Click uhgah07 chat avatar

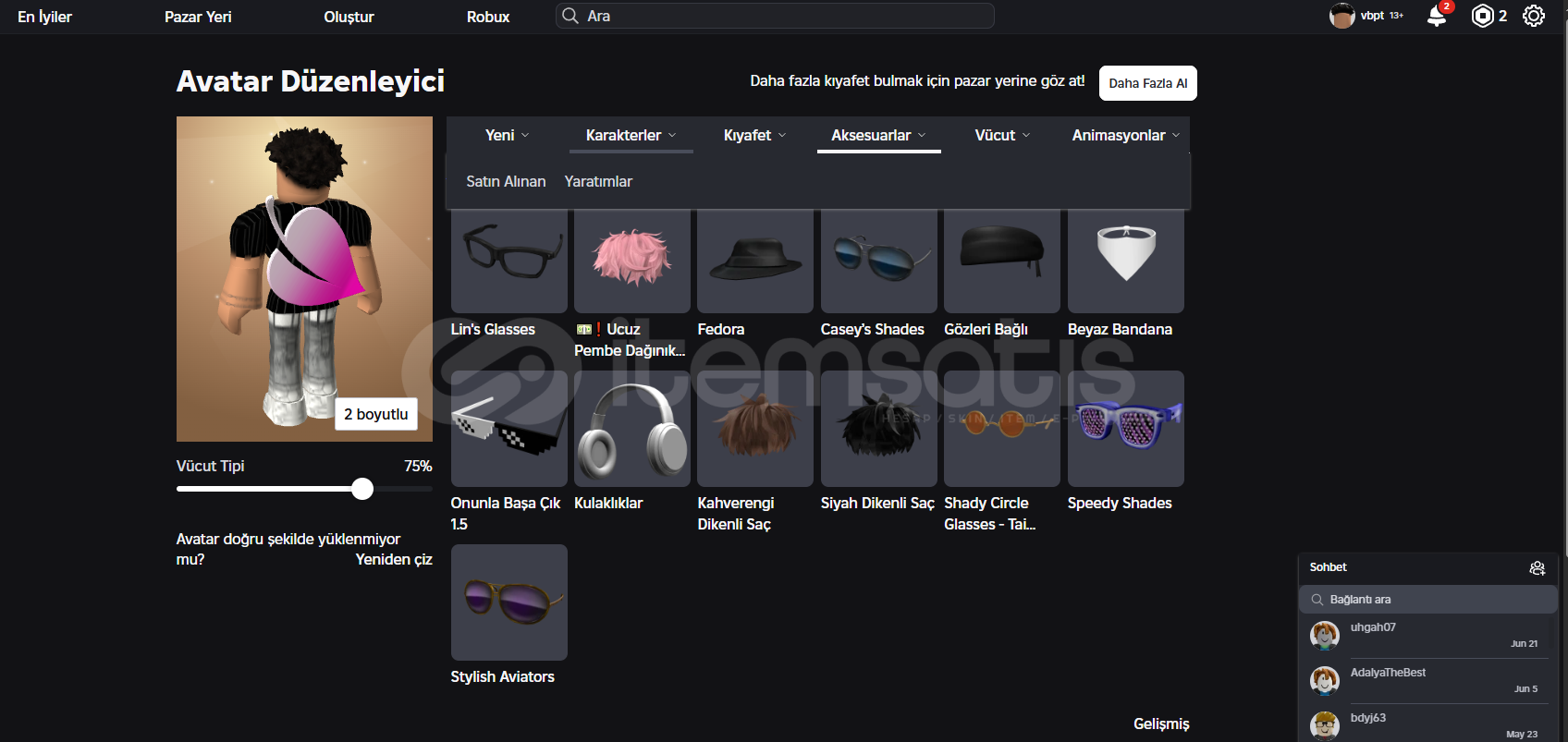[x=1325, y=635]
